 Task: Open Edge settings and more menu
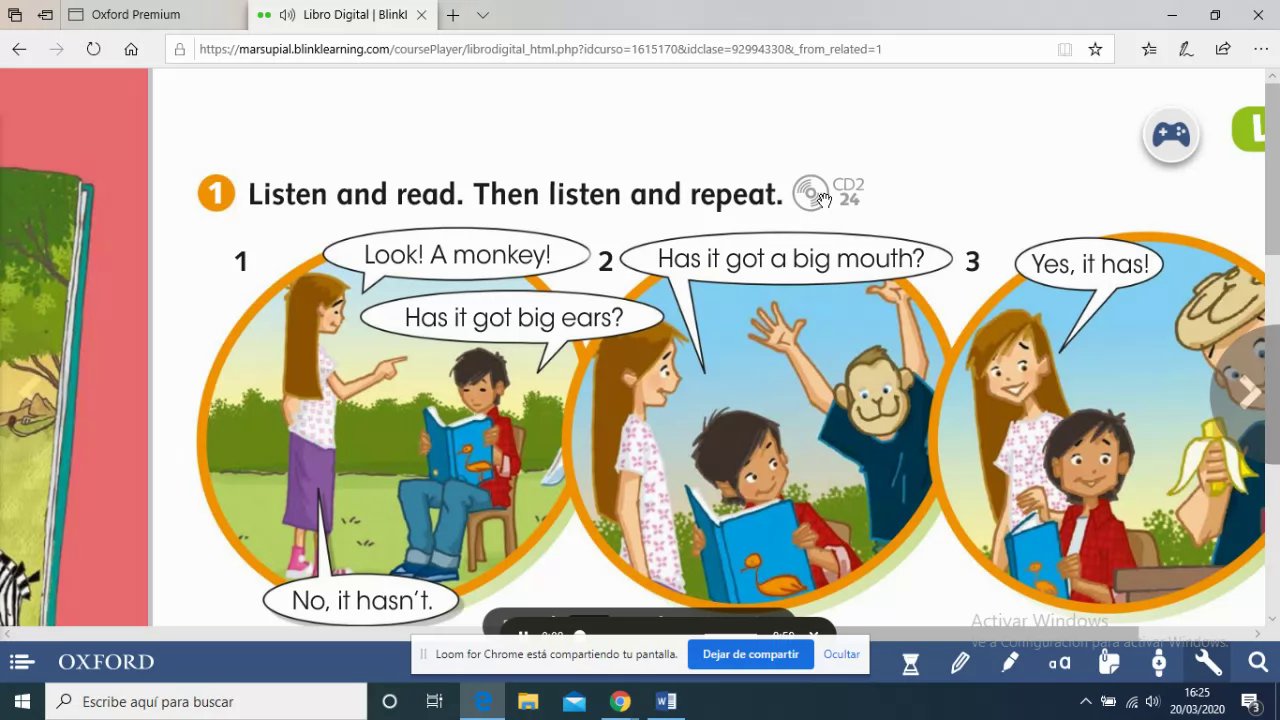[x=1260, y=49]
